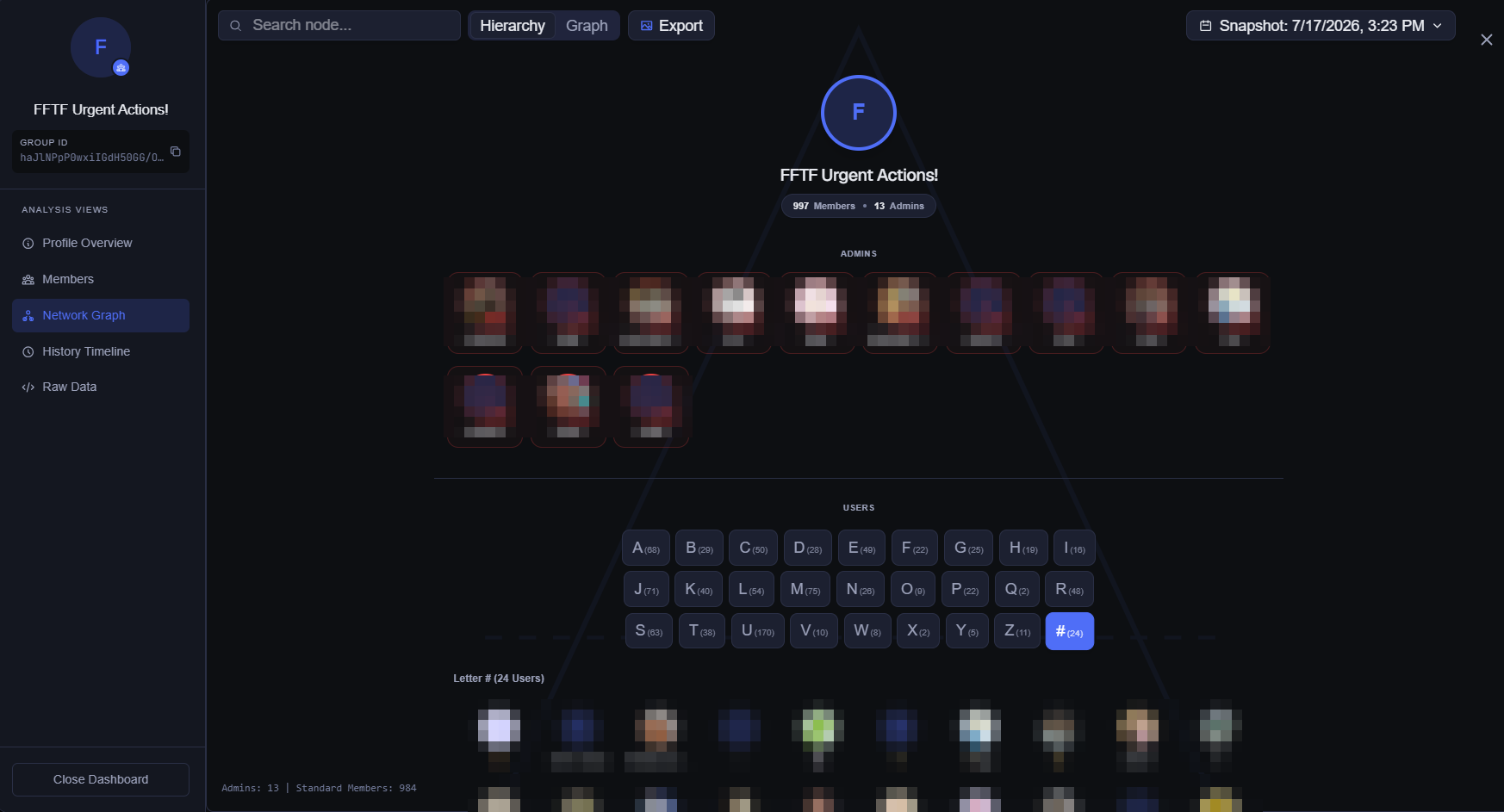
Task: Click the group badge on sidebar avatar
Action: coord(121,68)
